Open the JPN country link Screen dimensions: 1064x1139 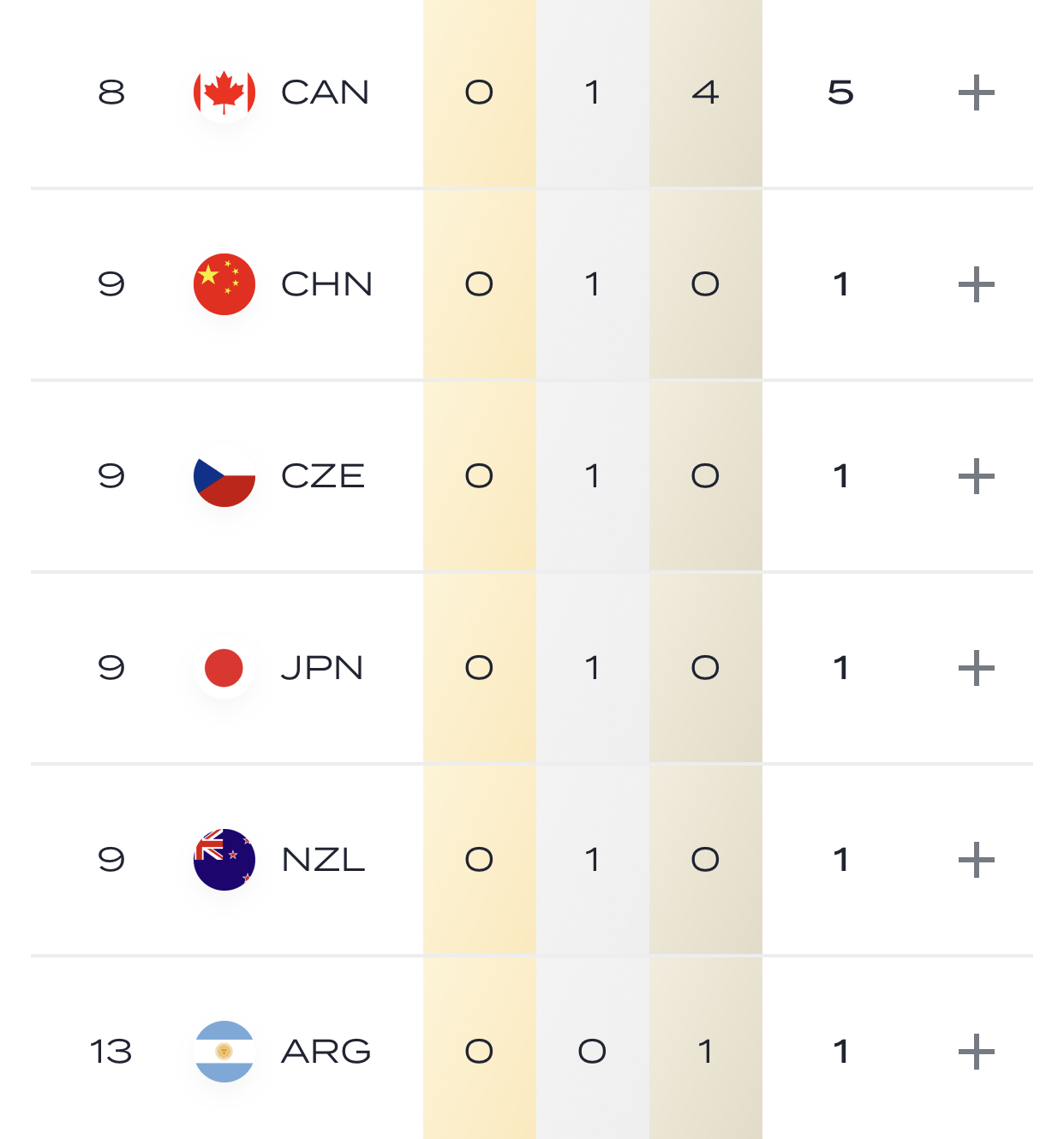click(x=322, y=668)
